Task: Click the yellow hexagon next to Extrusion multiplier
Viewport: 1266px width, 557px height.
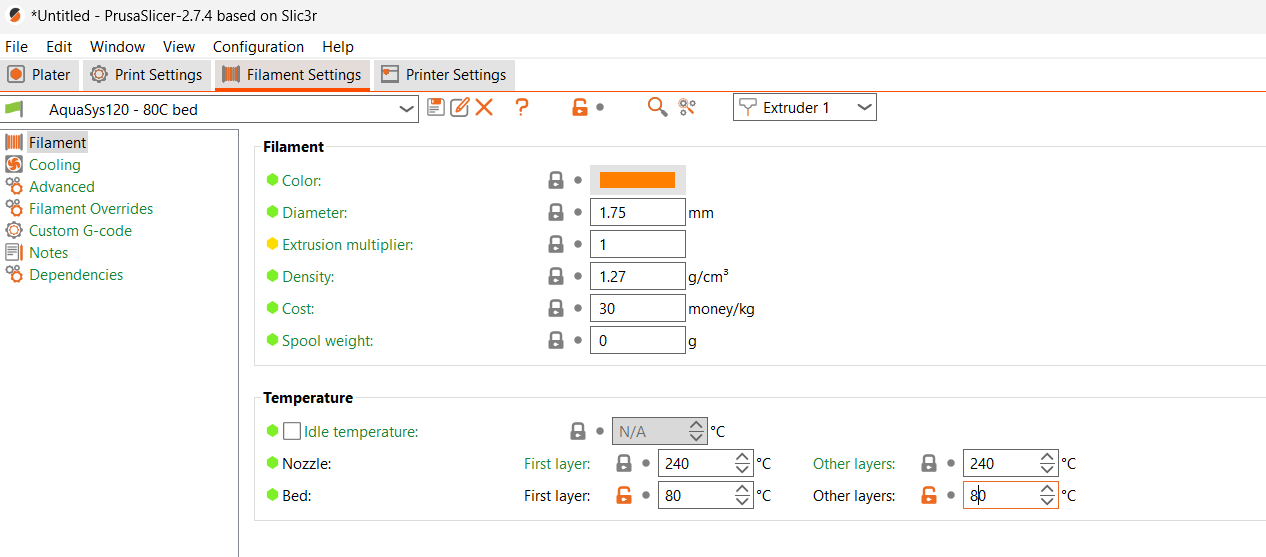Action: coord(272,244)
